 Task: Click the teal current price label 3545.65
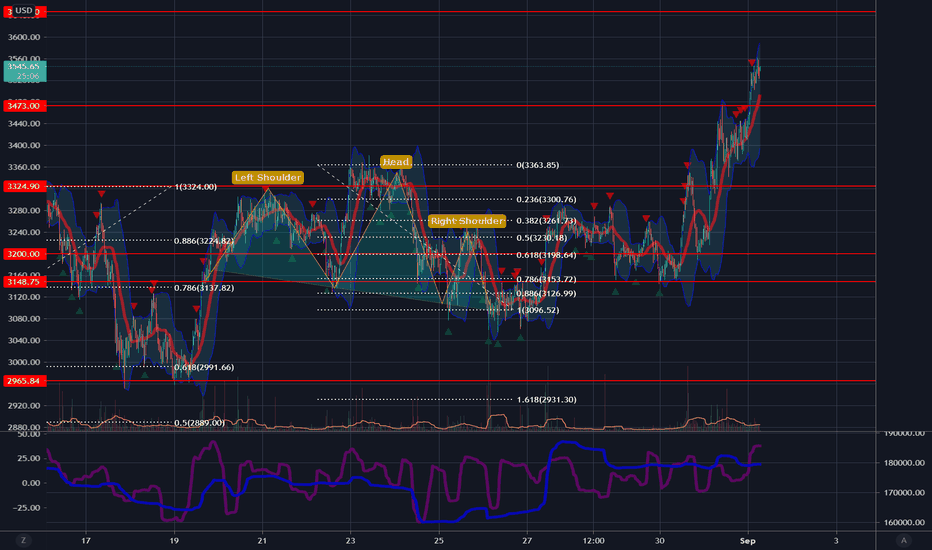(25, 71)
